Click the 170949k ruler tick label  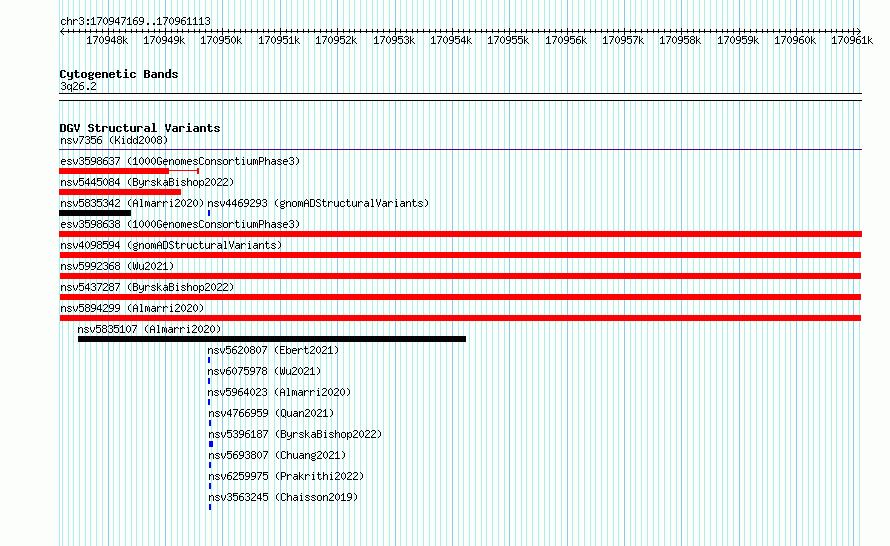[164, 40]
